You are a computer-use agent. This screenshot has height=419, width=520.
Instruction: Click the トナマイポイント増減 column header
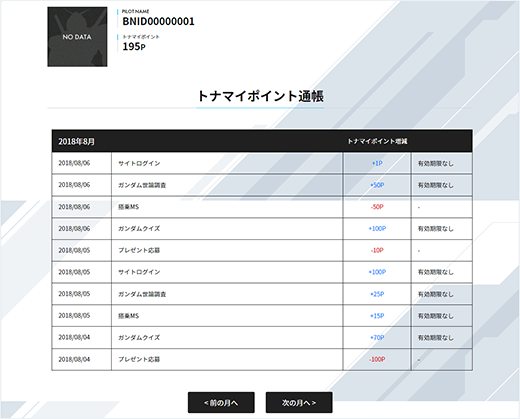pos(377,141)
